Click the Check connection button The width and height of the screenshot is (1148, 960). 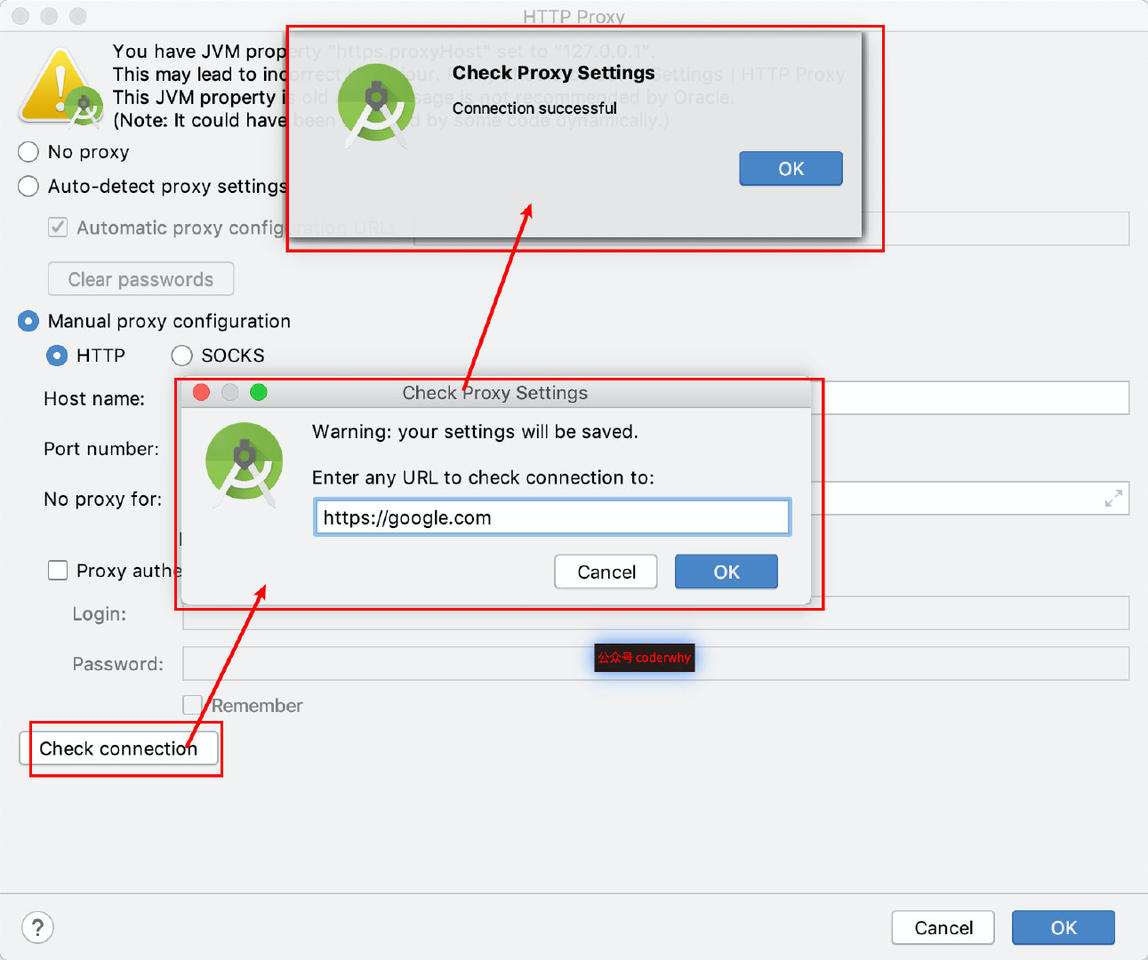119,748
